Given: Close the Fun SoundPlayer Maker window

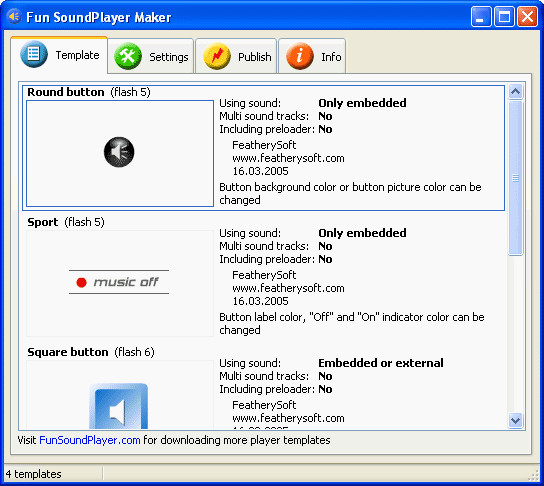Looking at the screenshot, I should (527, 17).
